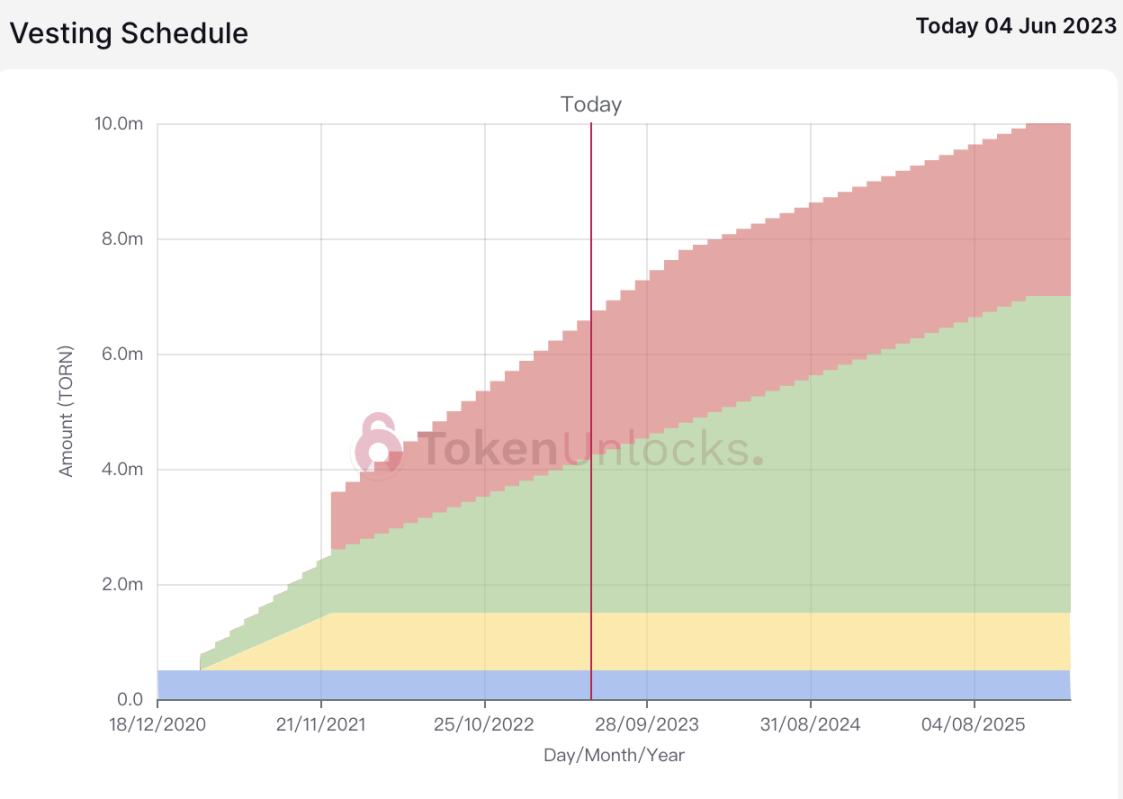
Task: Click the Today 04 Jun 2023 date text
Action: (1016, 26)
